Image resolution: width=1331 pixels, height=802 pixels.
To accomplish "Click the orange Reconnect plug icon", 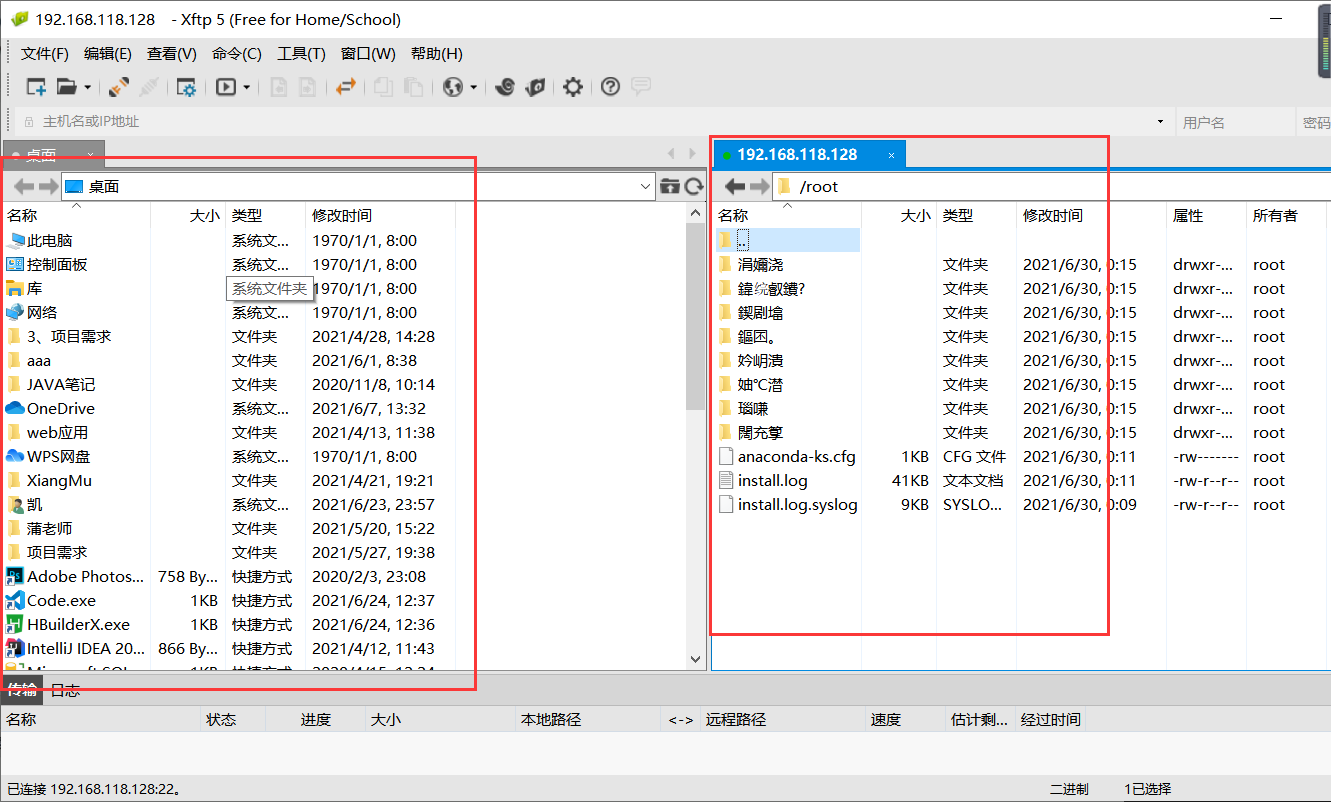I will (x=119, y=87).
